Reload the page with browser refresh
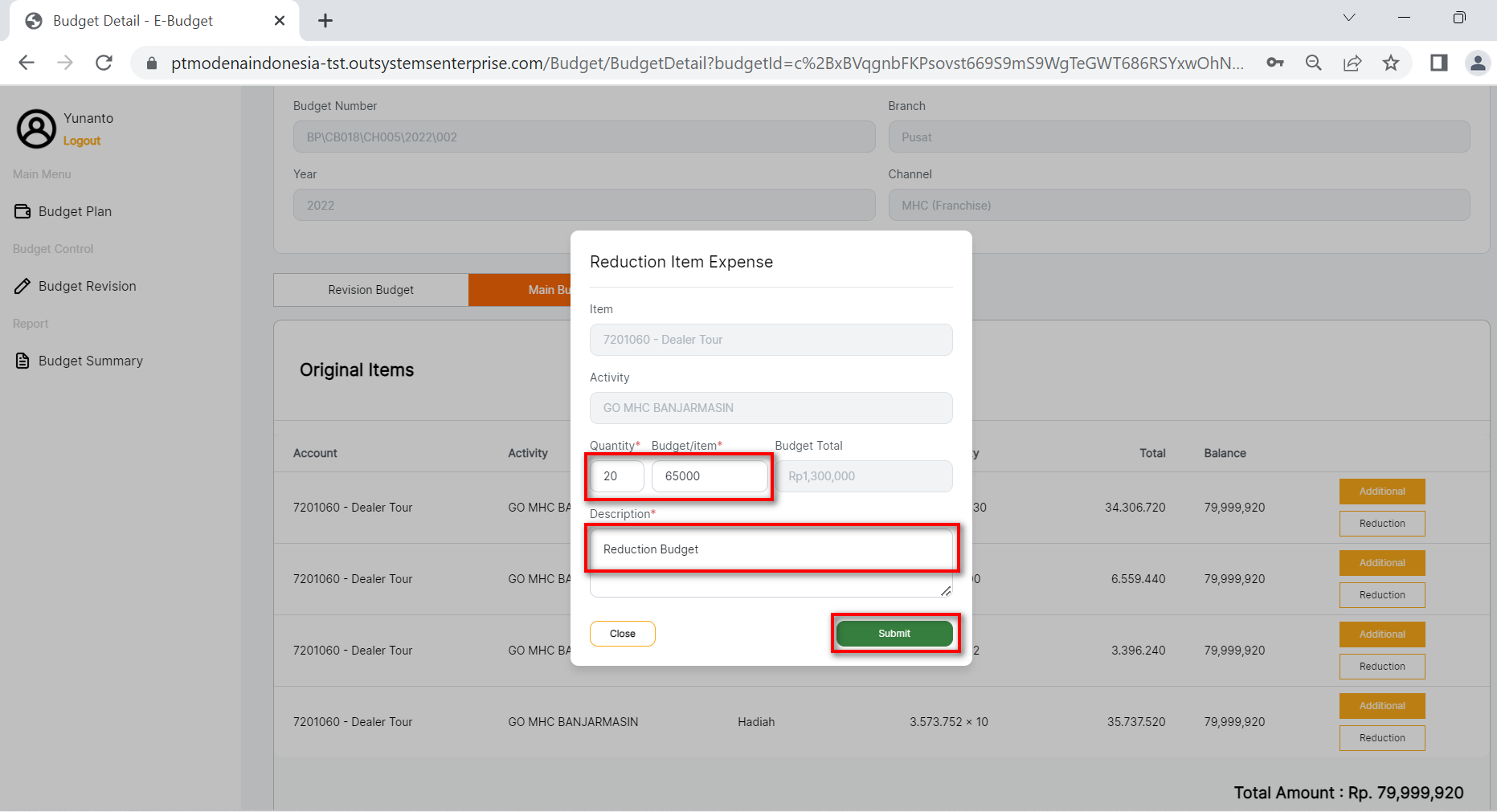The height and width of the screenshot is (812, 1497). pos(104,63)
